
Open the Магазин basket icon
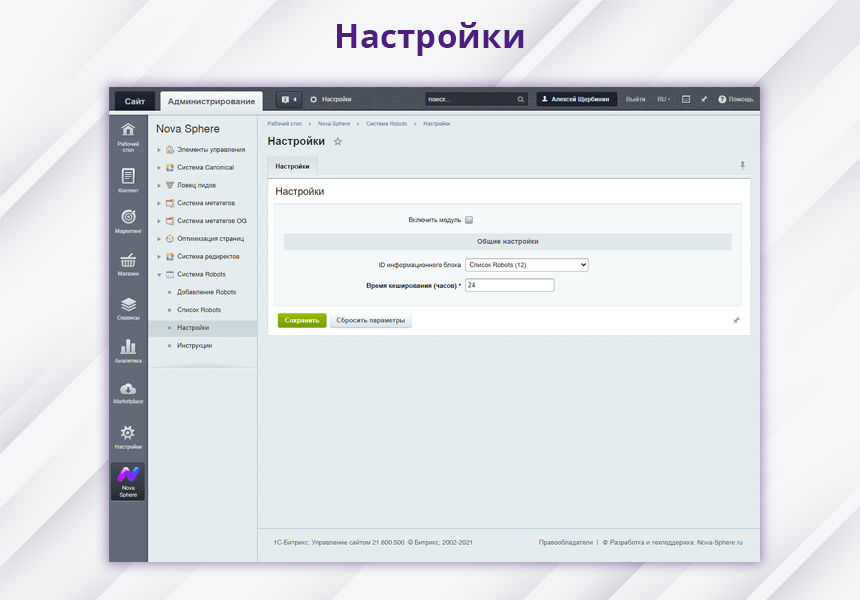tap(128, 264)
